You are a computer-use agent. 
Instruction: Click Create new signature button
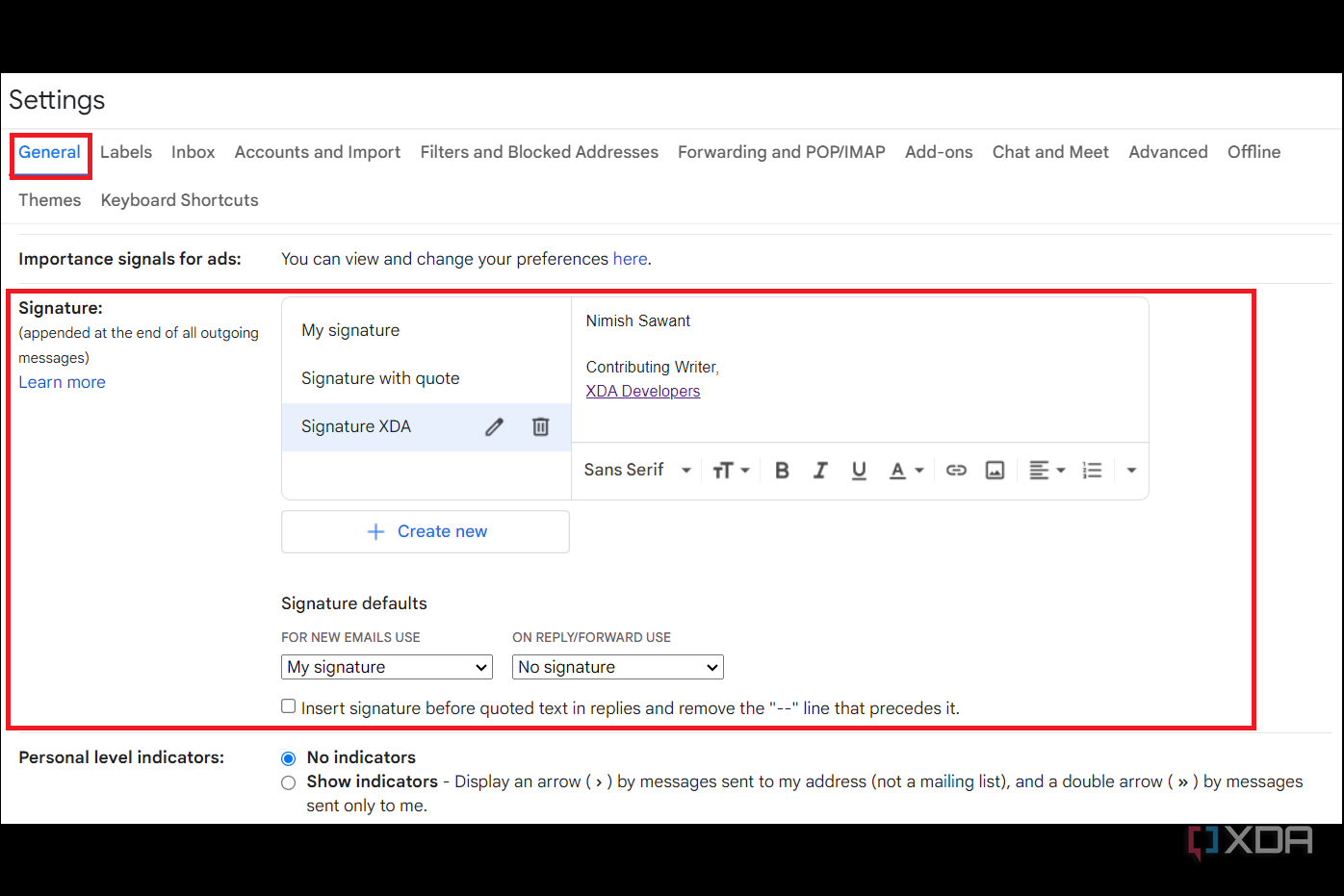pyautogui.click(x=426, y=531)
